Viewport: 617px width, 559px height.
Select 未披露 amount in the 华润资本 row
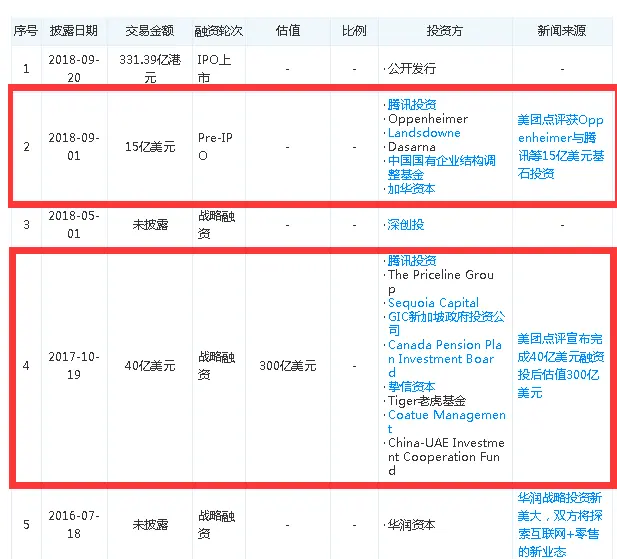150,524
